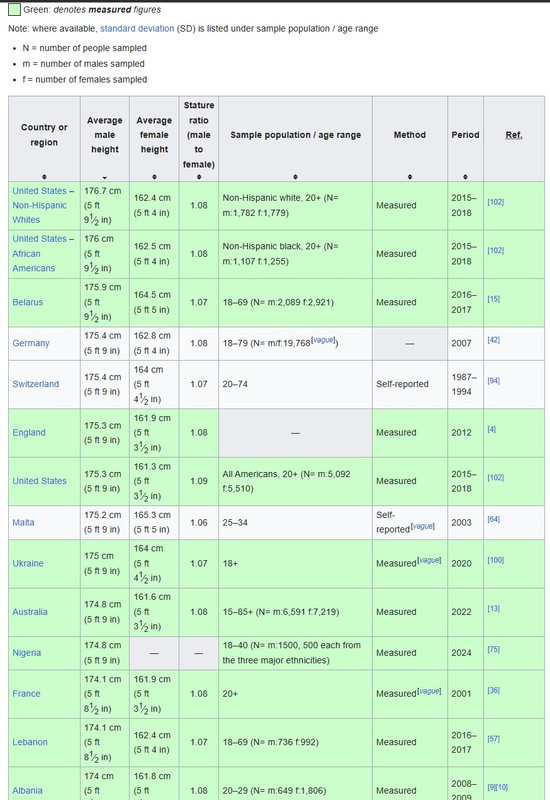
Task: Sort table by Country or region column
Action: tap(44, 177)
